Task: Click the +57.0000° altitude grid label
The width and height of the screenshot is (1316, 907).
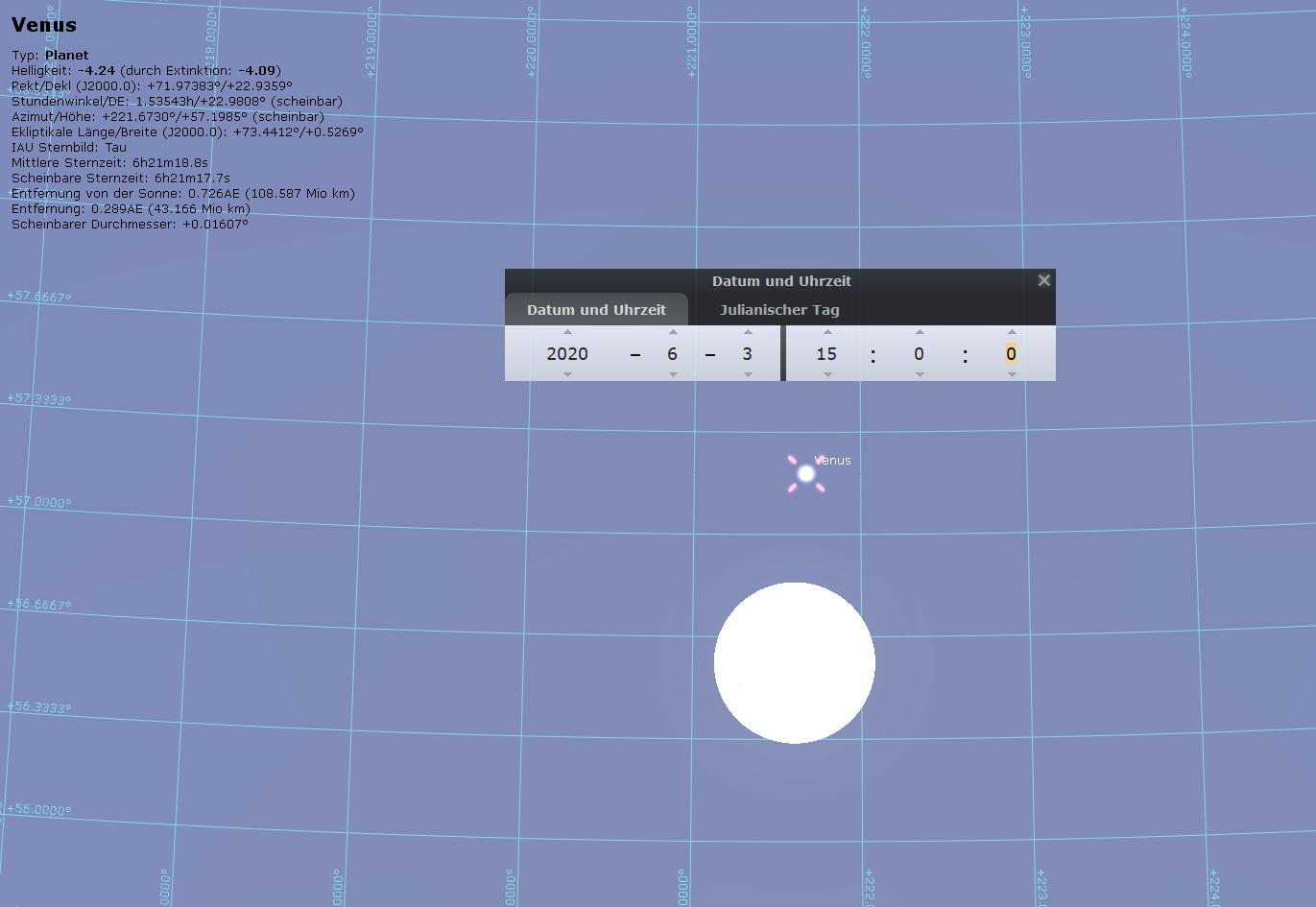Action: pos(39,501)
